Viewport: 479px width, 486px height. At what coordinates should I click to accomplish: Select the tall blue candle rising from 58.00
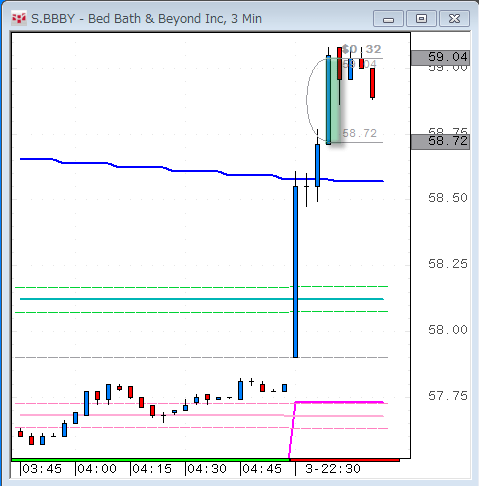coord(295,272)
